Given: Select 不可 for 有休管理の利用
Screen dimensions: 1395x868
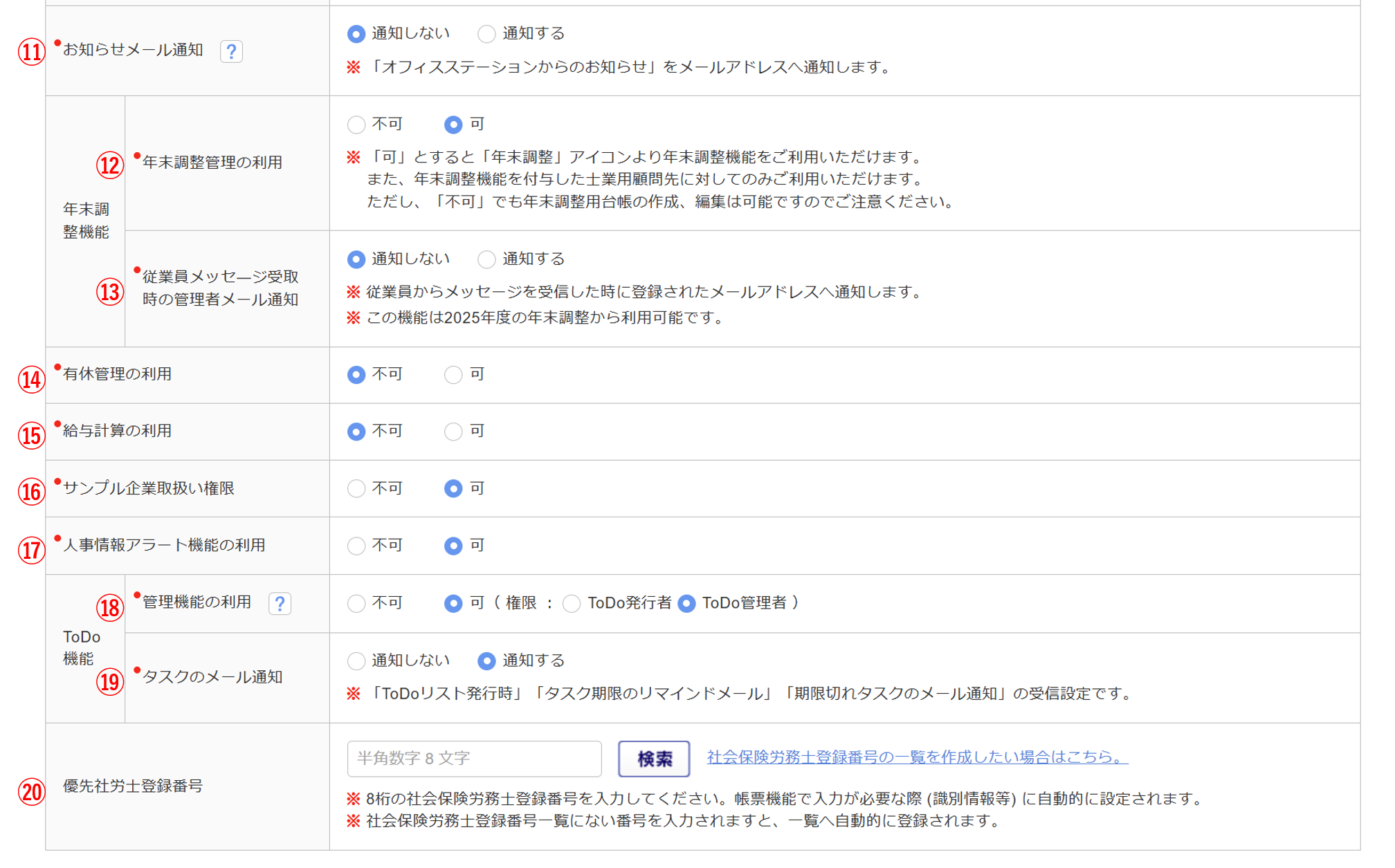Looking at the screenshot, I should pyautogui.click(x=356, y=375).
